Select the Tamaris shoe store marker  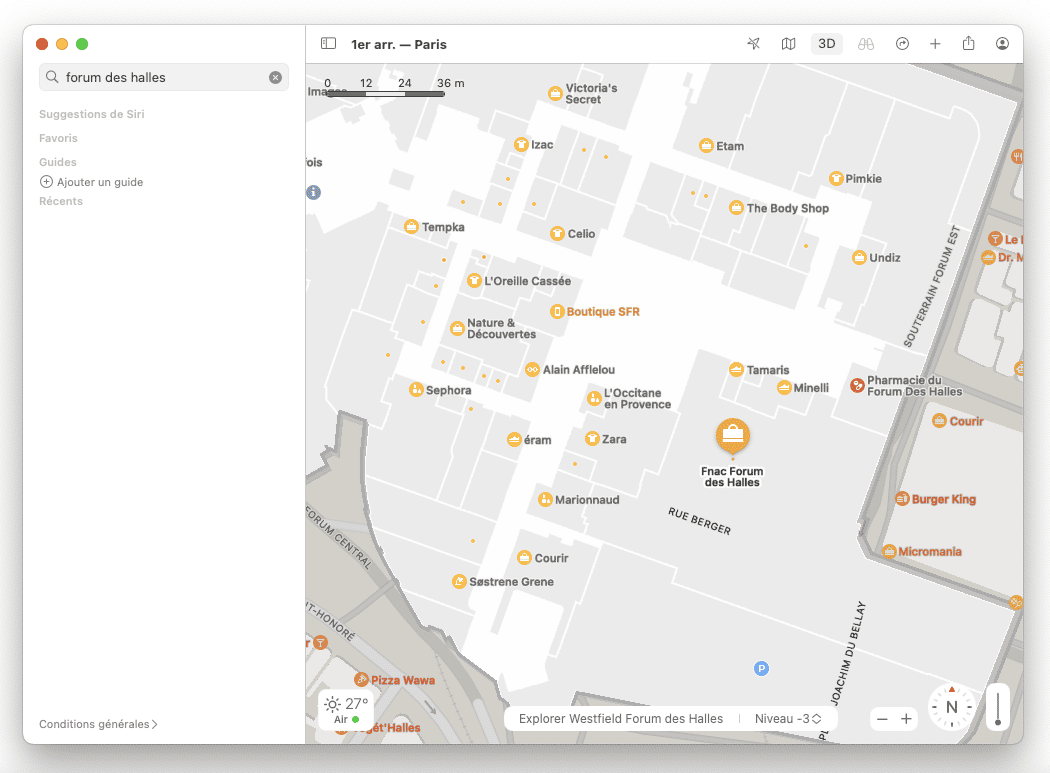click(736, 369)
